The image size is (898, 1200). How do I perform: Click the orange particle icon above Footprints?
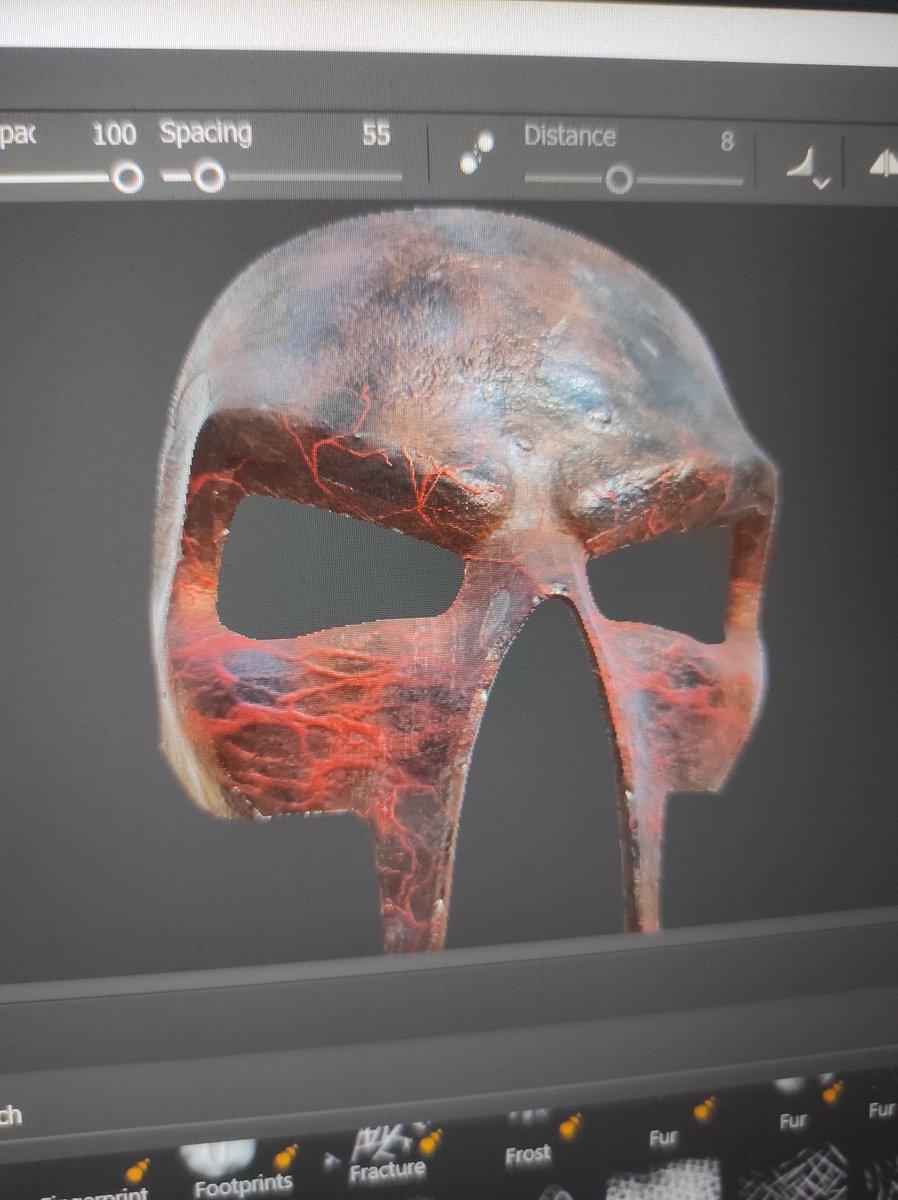[x=286, y=1156]
